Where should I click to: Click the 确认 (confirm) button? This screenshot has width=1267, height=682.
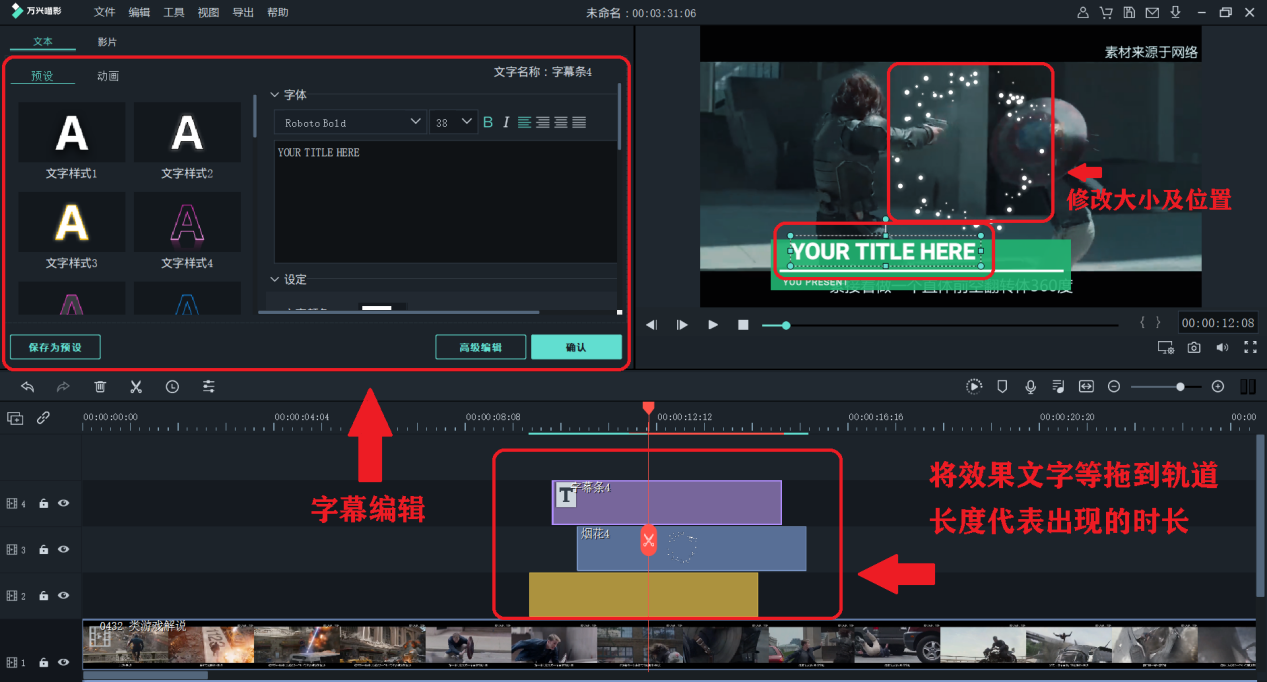click(577, 347)
